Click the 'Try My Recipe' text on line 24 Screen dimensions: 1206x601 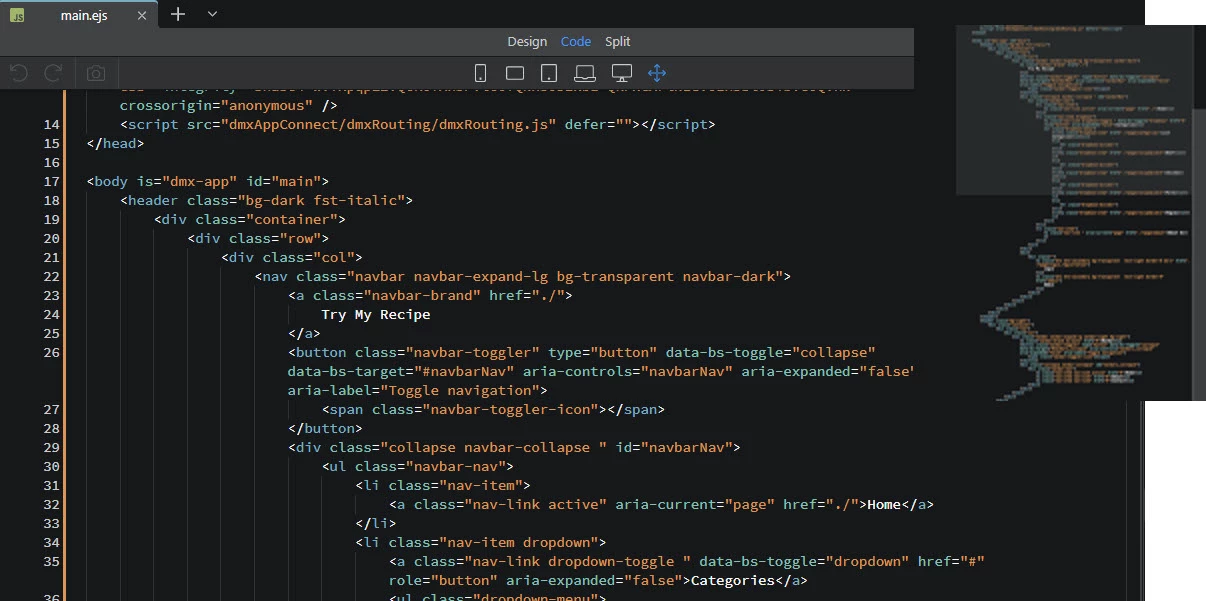[376, 314]
